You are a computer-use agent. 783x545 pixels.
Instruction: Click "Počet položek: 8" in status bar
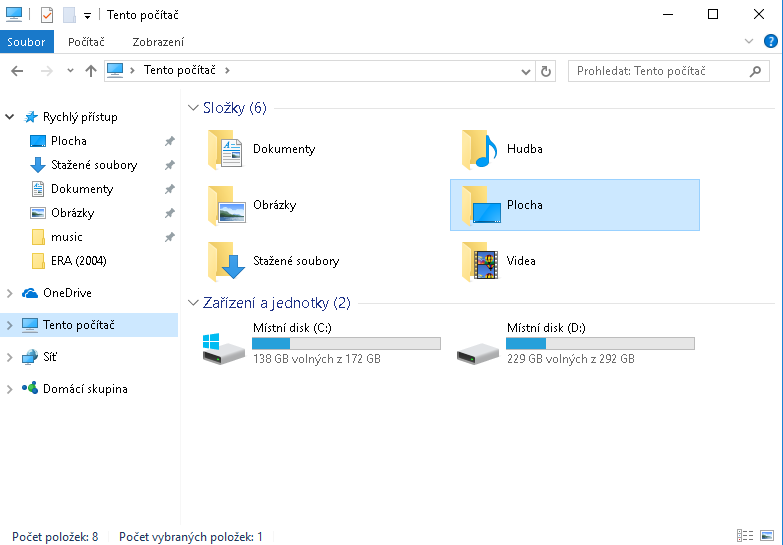(x=55, y=537)
